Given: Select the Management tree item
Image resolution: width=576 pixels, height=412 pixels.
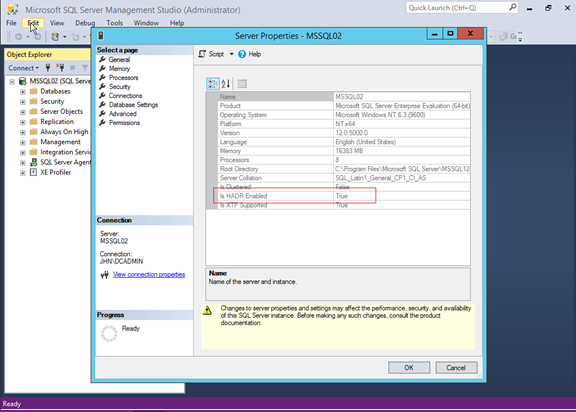Looking at the screenshot, I should [60, 142].
